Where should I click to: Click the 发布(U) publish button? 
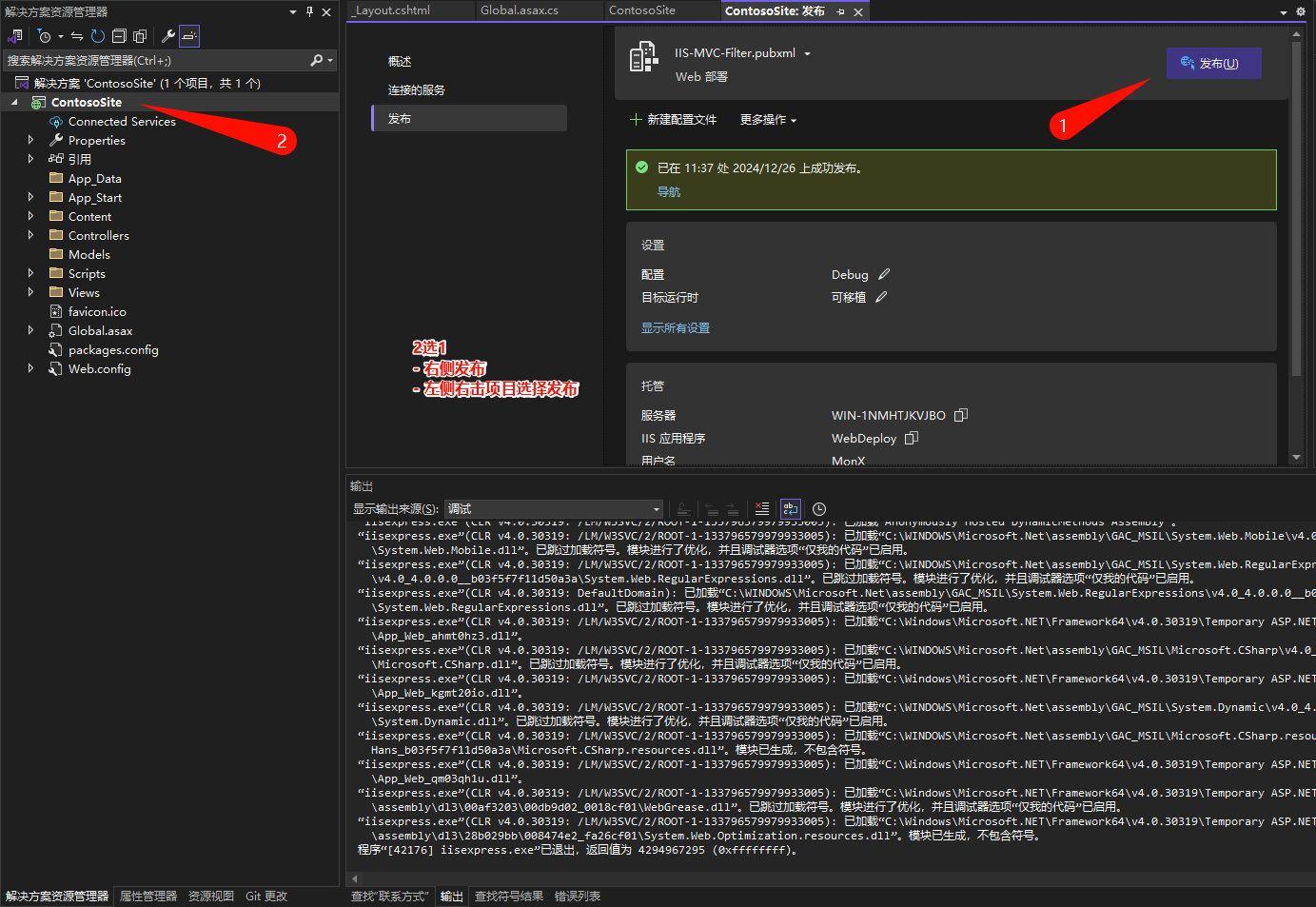coord(1213,64)
